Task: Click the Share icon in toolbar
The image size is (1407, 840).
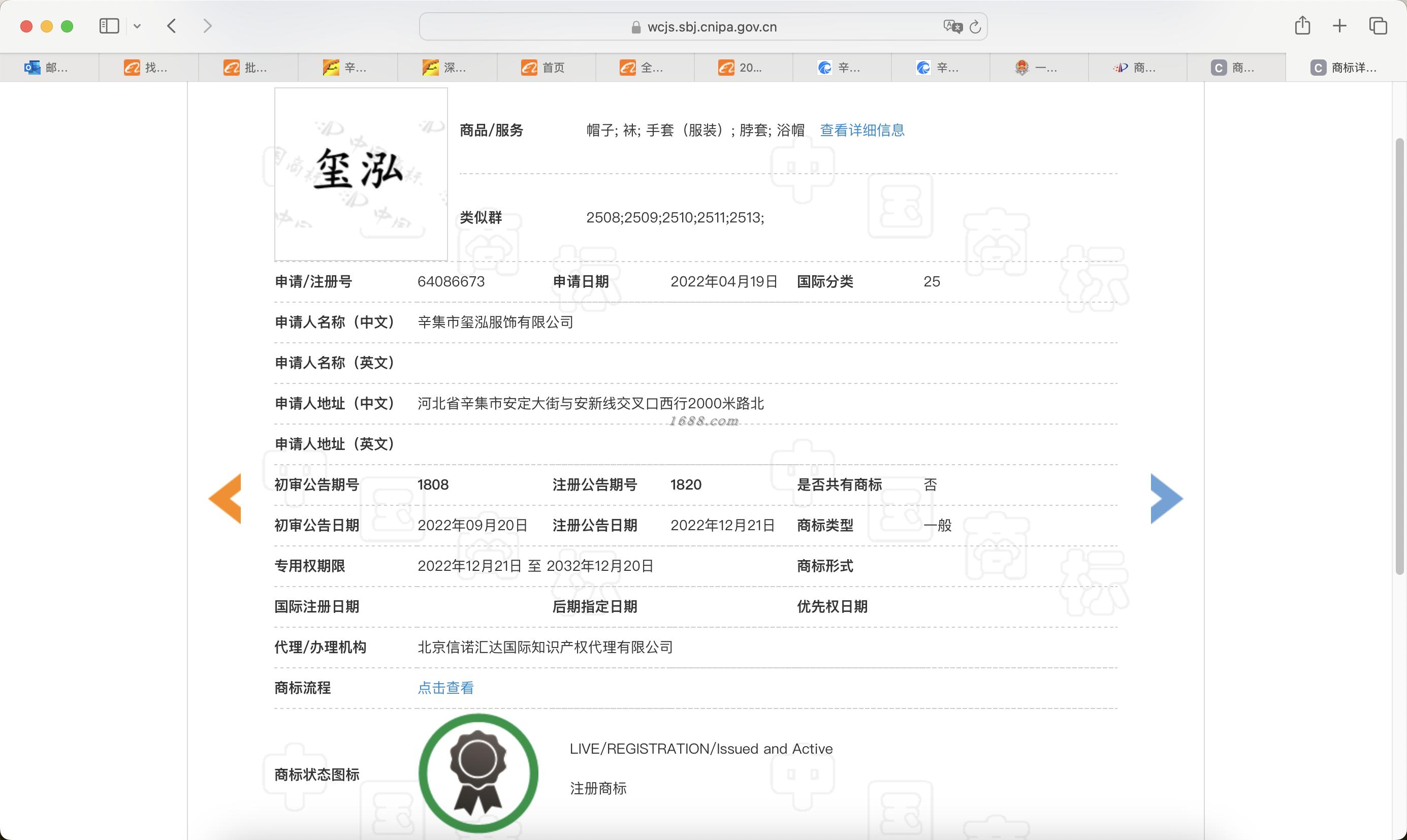Action: point(1302,26)
